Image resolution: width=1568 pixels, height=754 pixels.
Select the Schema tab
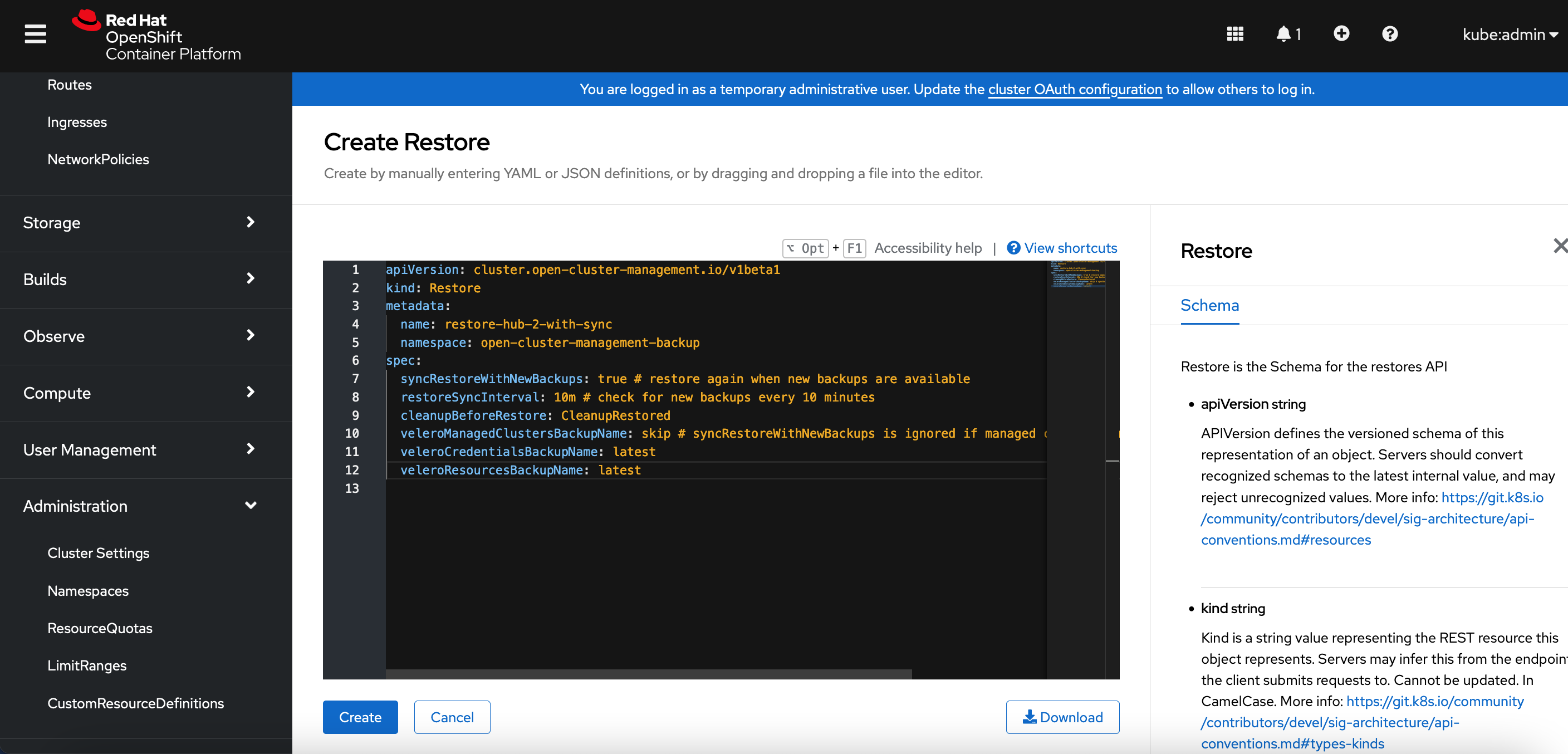click(x=1209, y=306)
